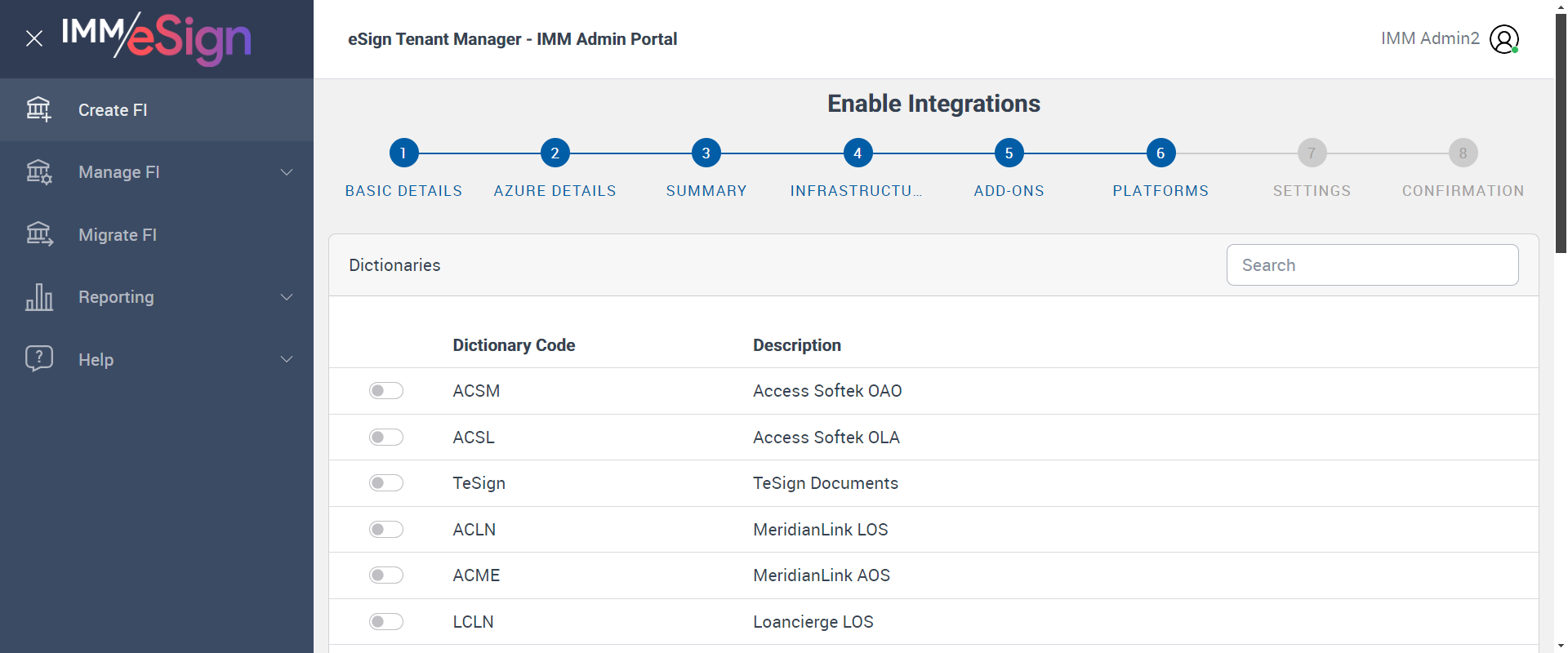The image size is (1568, 653).
Task: Go to step 1 Basic Details
Action: point(403,153)
